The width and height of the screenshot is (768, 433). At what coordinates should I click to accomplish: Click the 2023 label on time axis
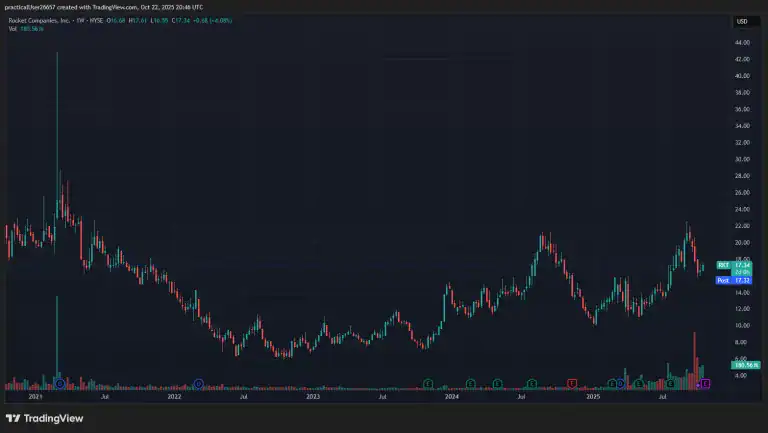click(313, 397)
